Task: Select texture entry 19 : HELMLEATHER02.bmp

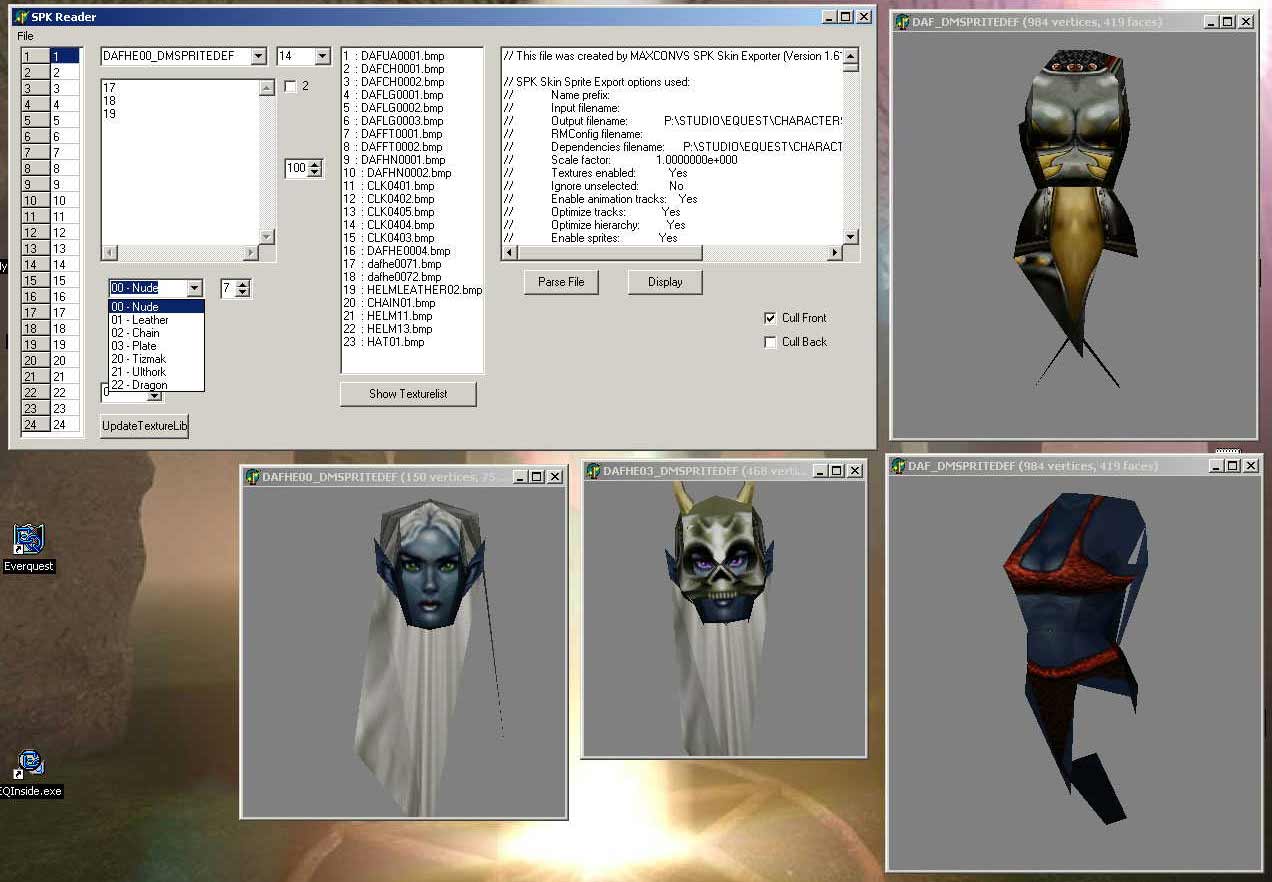Action: click(413, 290)
